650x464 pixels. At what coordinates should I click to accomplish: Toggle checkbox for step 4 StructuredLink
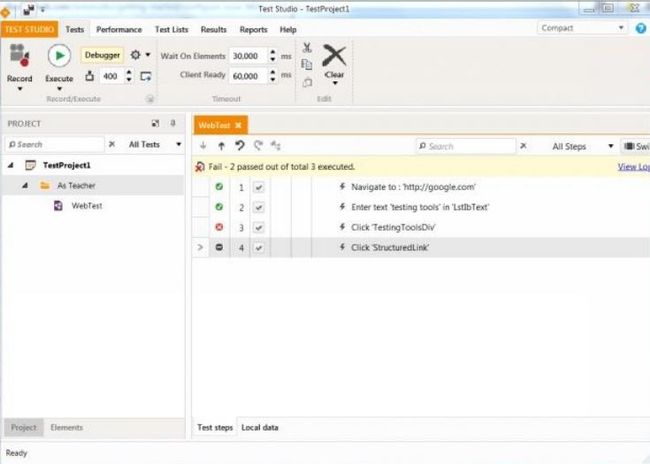coord(259,248)
